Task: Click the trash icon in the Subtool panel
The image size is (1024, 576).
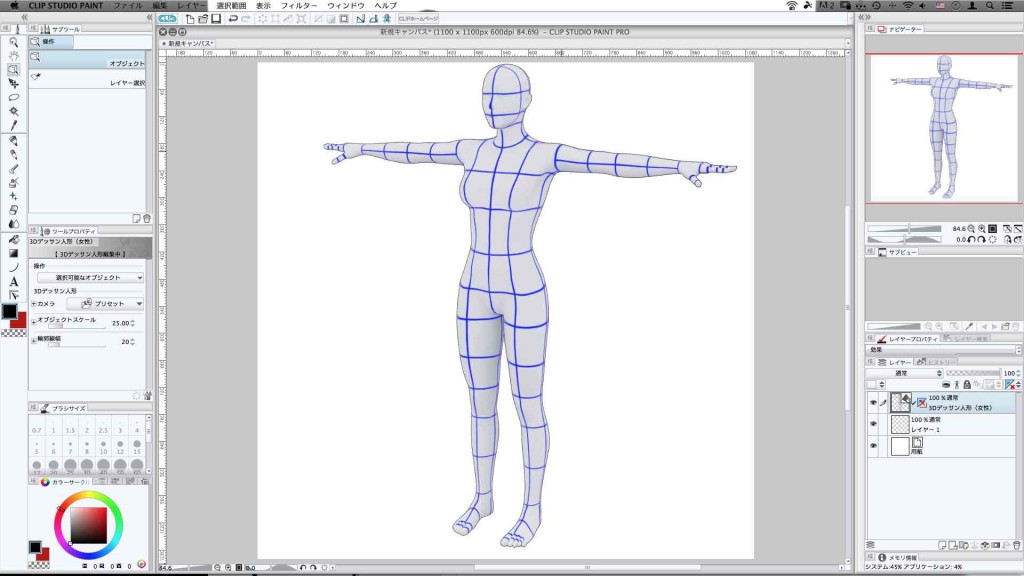Action: click(x=146, y=216)
